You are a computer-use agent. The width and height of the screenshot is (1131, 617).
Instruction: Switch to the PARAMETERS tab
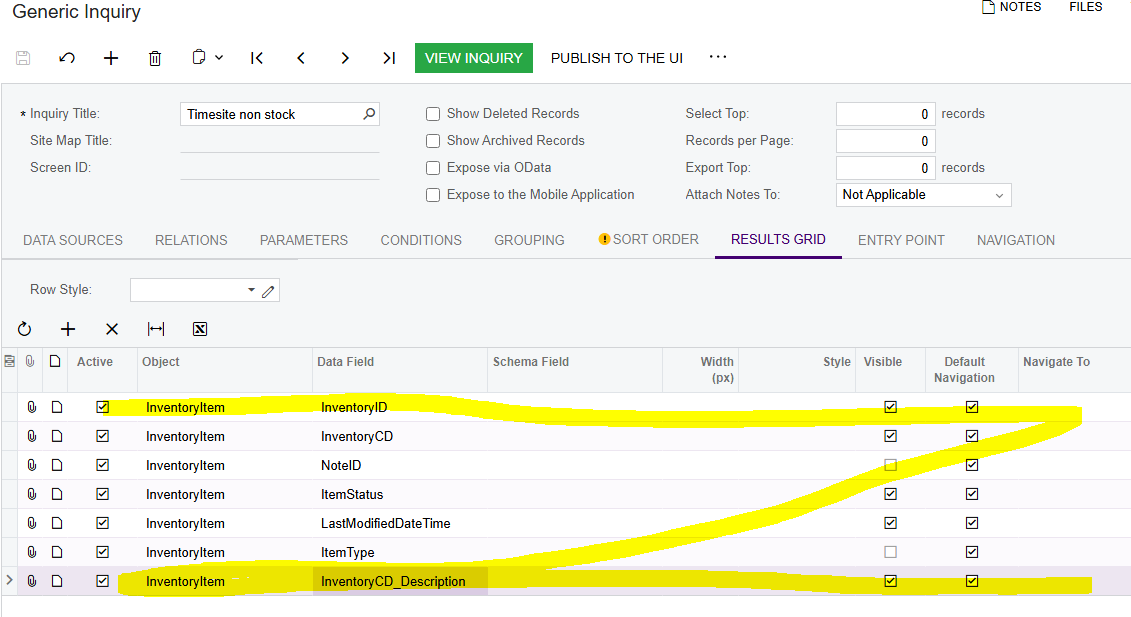point(304,240)
